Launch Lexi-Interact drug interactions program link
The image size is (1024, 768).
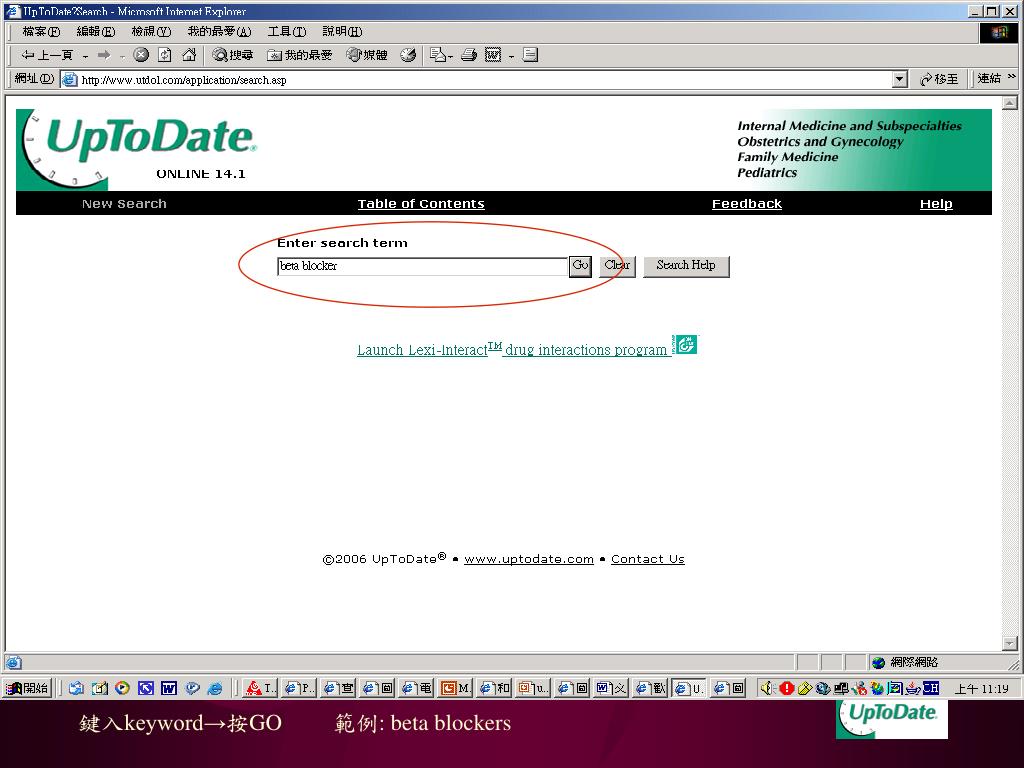pos(512,349)
